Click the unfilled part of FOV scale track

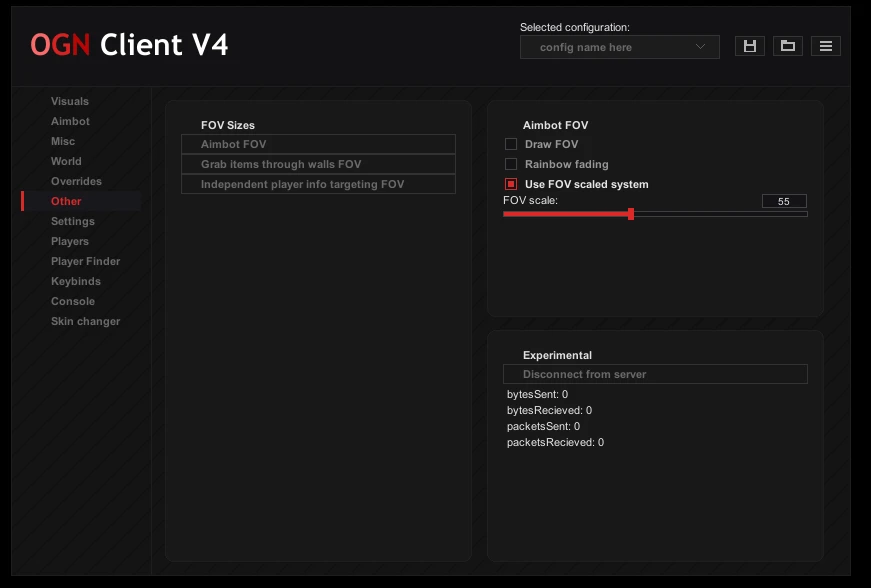coord(721,214)
